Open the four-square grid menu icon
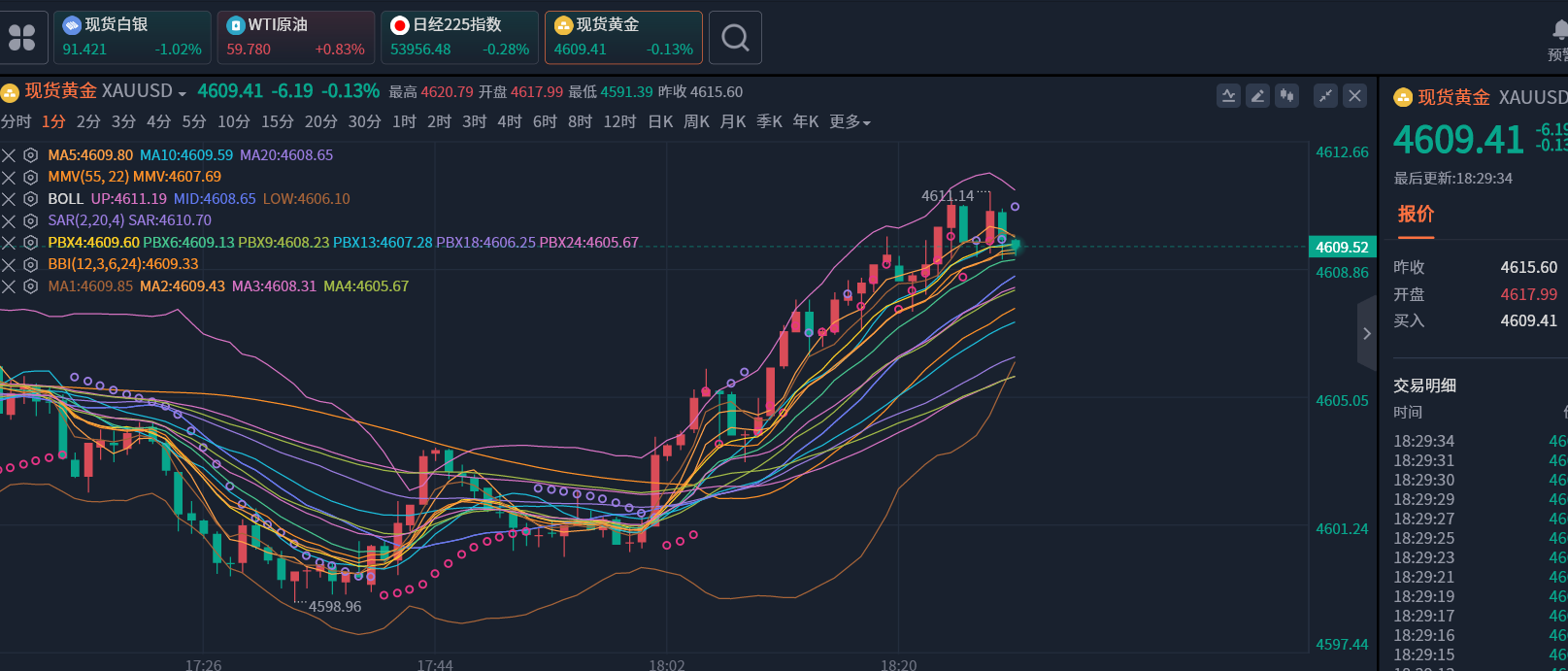Viewport: 1568px width, 671px height. tap(21, 38)
